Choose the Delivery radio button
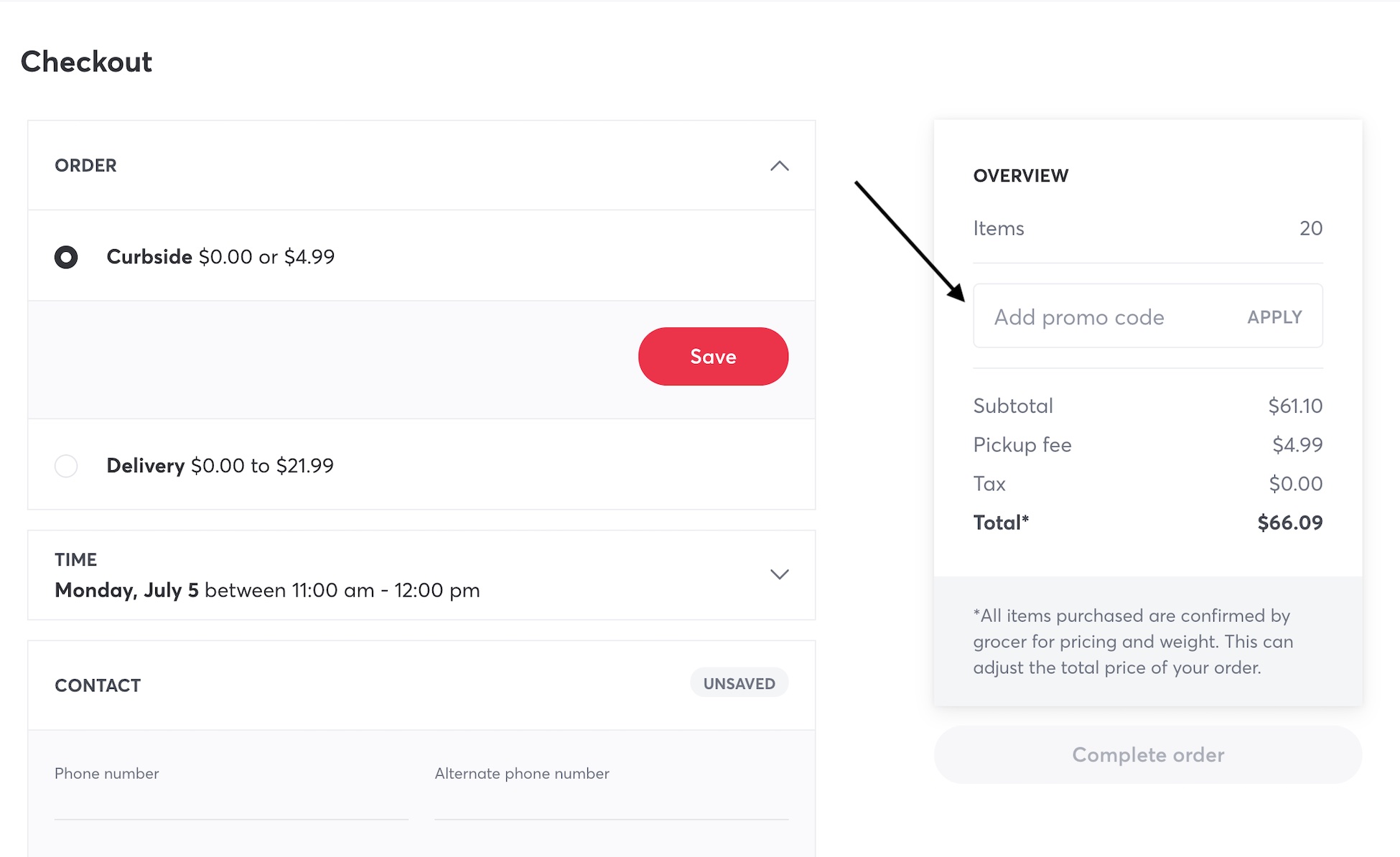This screenshot has height=857, width=1400. click(x=66, y=466)
